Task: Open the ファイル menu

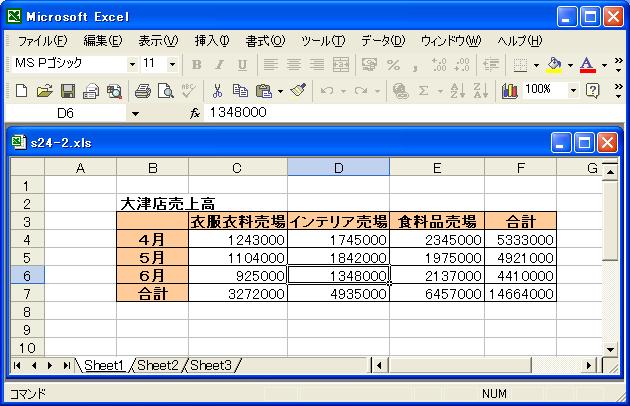Action: [43, 41]
